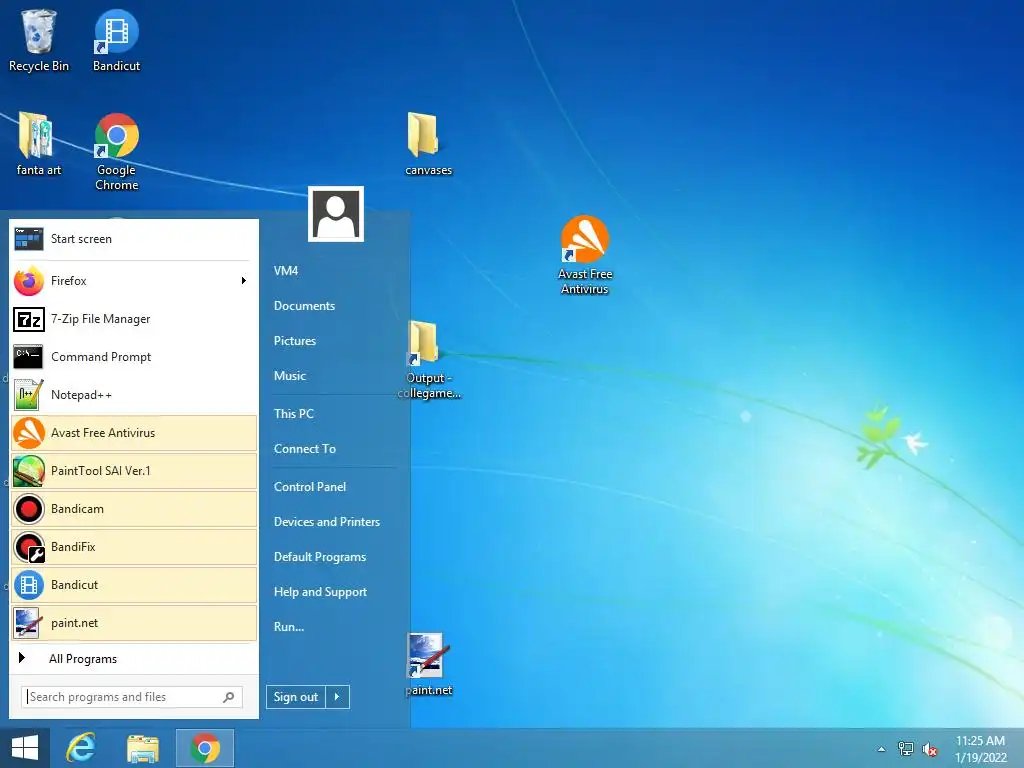The width and height of the screenshot is (1024, 768).
Task: Click the Windows Start button
Action: [x=25, y=748]
